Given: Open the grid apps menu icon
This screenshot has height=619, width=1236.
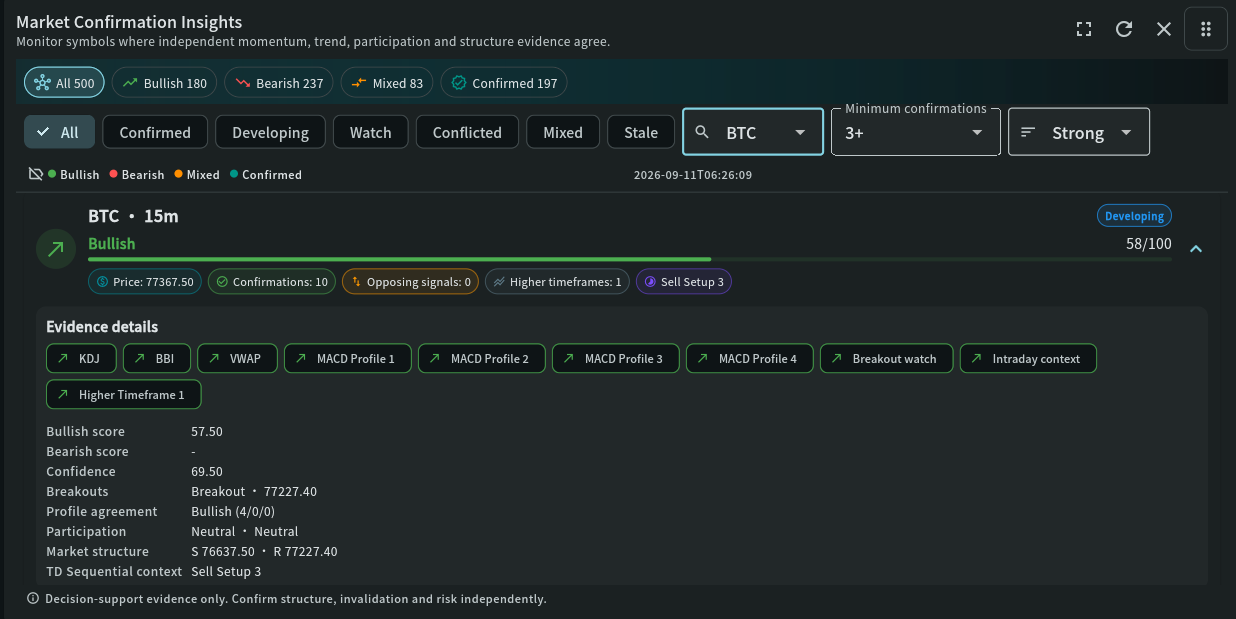Looking at the screenshot, I should [x=1206, y=29].
